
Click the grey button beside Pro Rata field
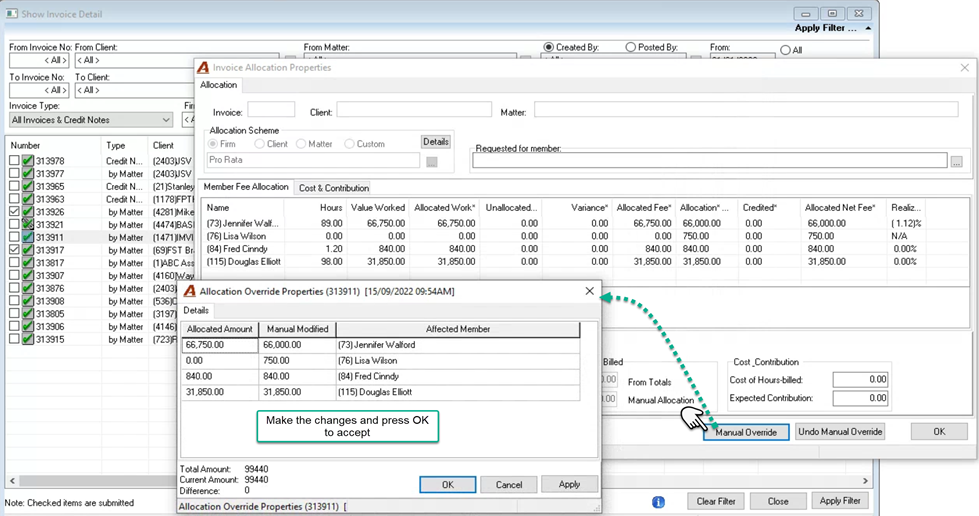pos(431,162)
